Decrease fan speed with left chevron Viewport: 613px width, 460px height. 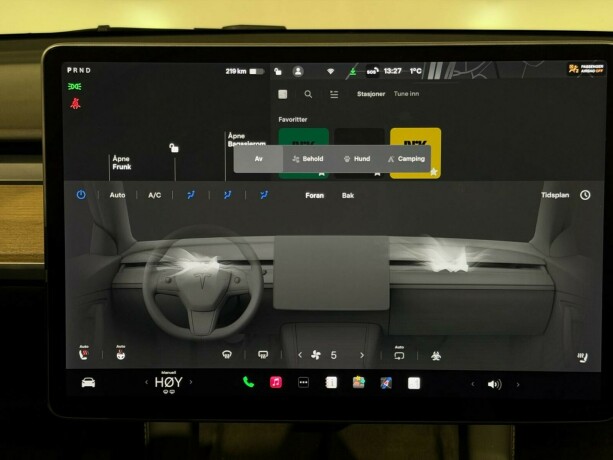[x=300, y=355]
